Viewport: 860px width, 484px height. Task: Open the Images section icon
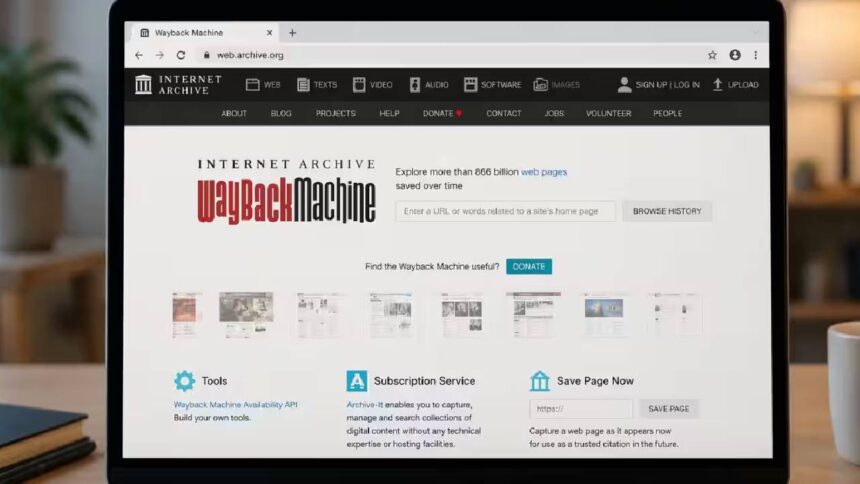coord(540,85)
